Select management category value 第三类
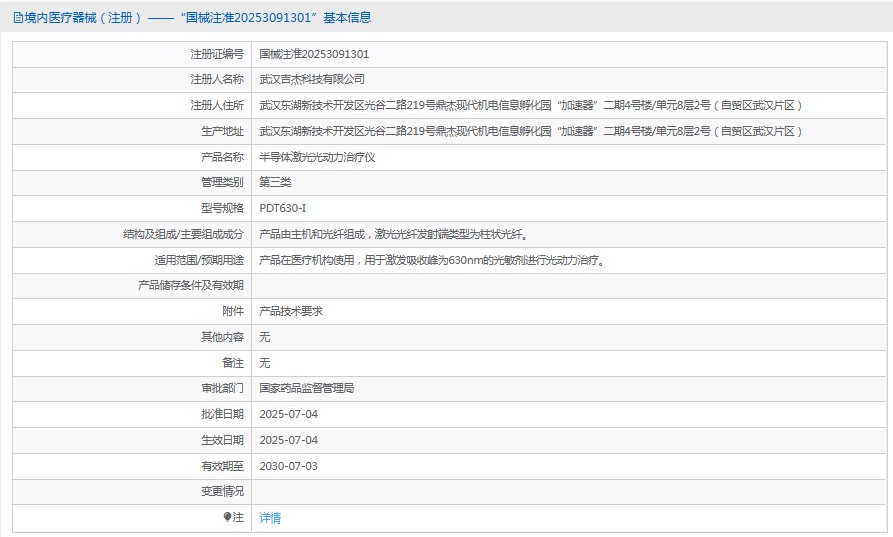 click(x=275, y=182)
